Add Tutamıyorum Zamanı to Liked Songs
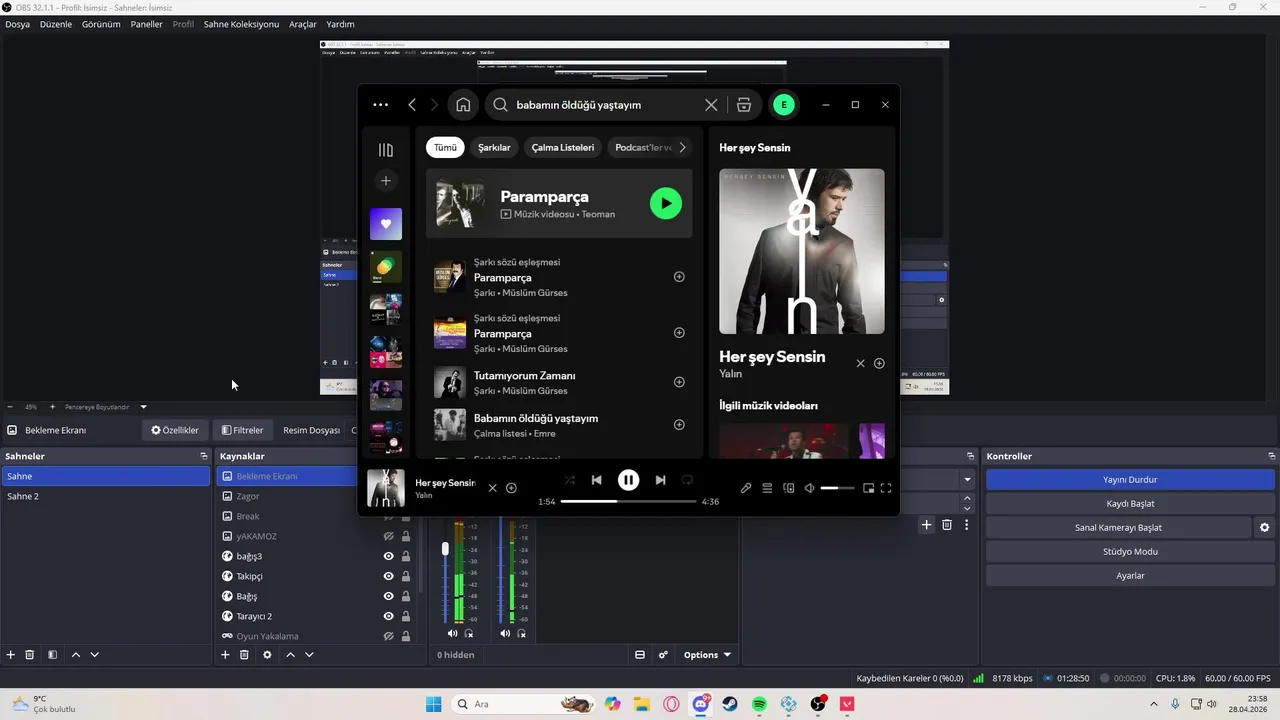This screenshot has width=1280, height=720. [679, 382]
